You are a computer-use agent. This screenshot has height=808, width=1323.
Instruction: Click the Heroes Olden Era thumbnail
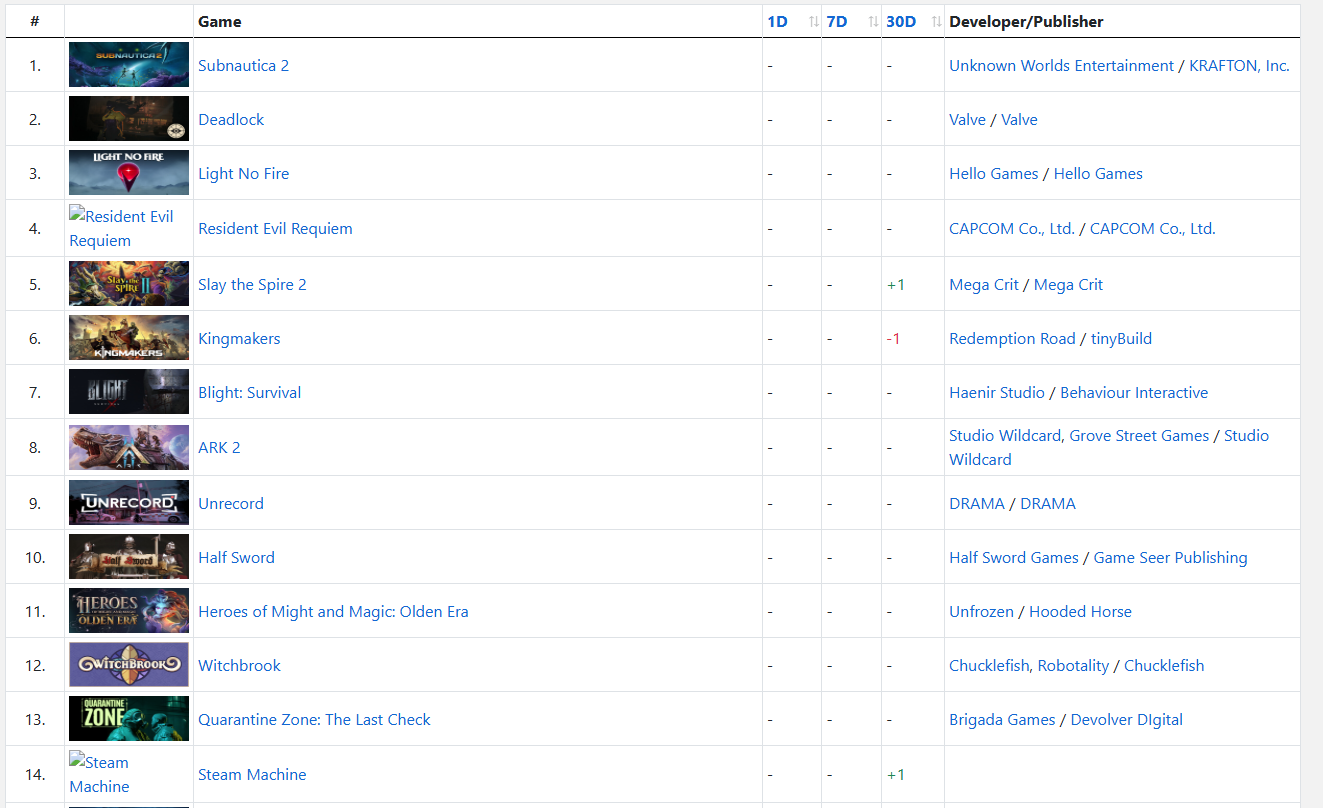[129, 611]
